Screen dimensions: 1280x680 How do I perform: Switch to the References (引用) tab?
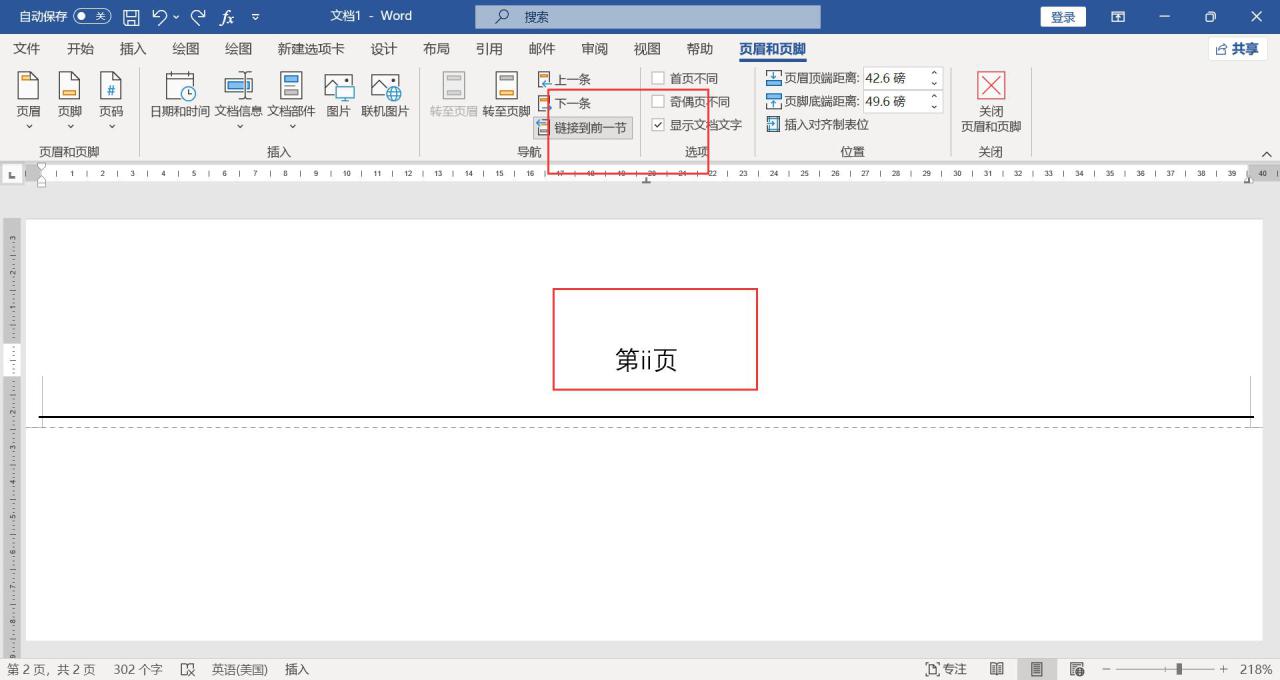[x=489, y=49]
